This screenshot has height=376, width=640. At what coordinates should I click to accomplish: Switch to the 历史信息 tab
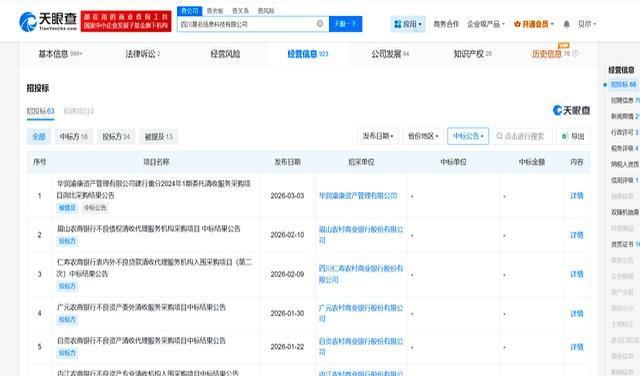coord(547,54)
